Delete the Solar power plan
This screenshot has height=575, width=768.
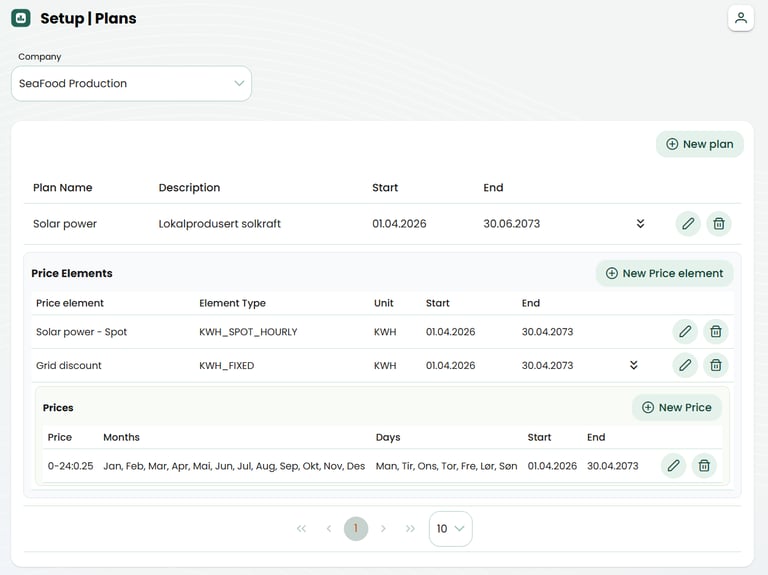pyautogui.click(x=718, y=224)
